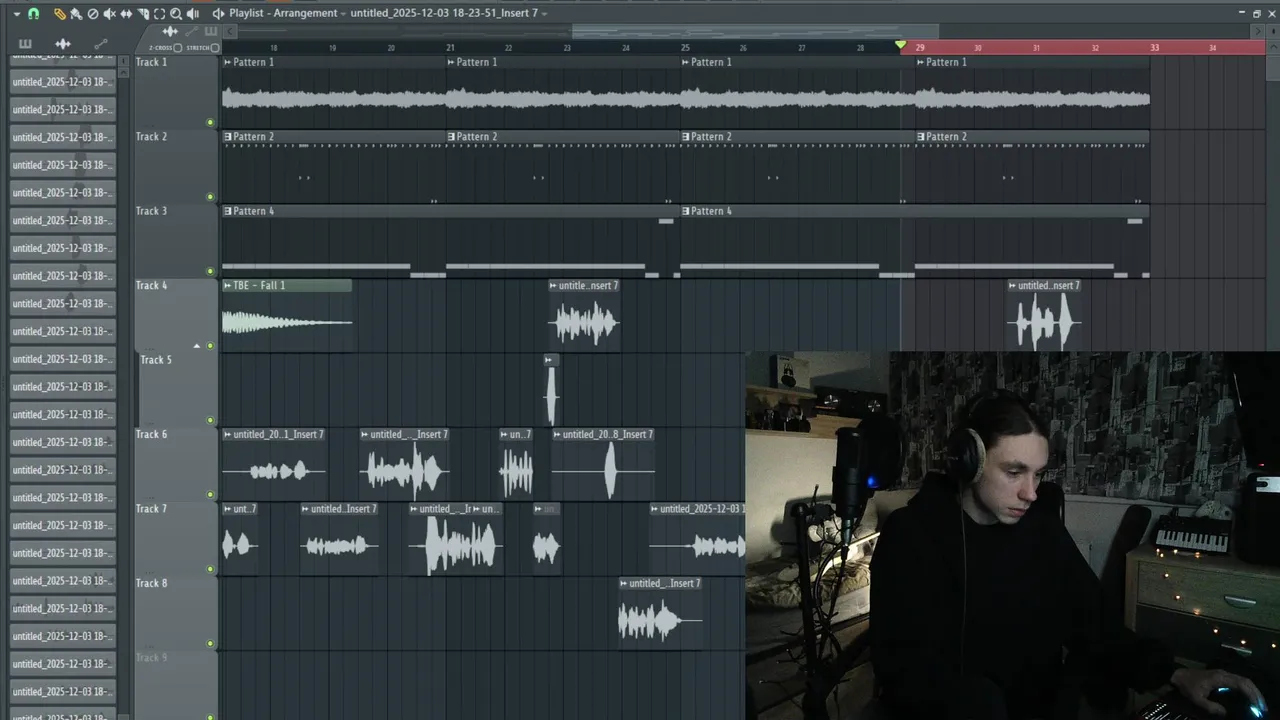Viewport: 1280px width, 720px height.
Task: Toggle the magnet snap icon
Action: click(33, 14)
